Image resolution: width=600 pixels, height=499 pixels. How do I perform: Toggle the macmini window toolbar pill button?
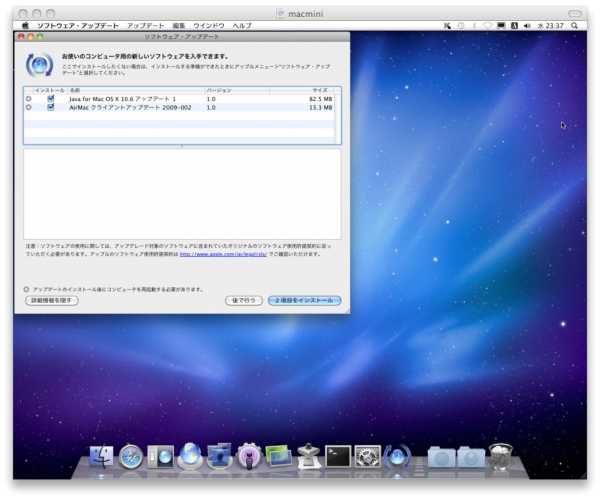575,13
